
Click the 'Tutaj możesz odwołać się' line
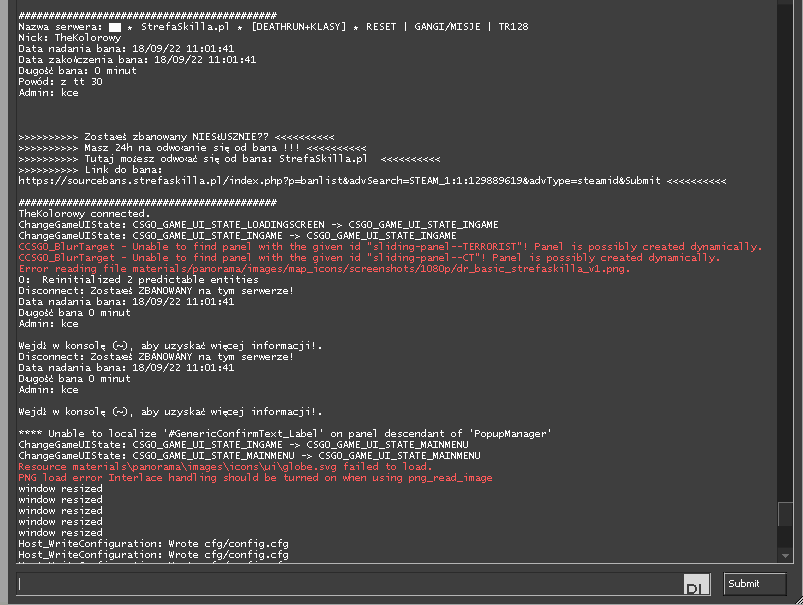(x=229, y=159)
